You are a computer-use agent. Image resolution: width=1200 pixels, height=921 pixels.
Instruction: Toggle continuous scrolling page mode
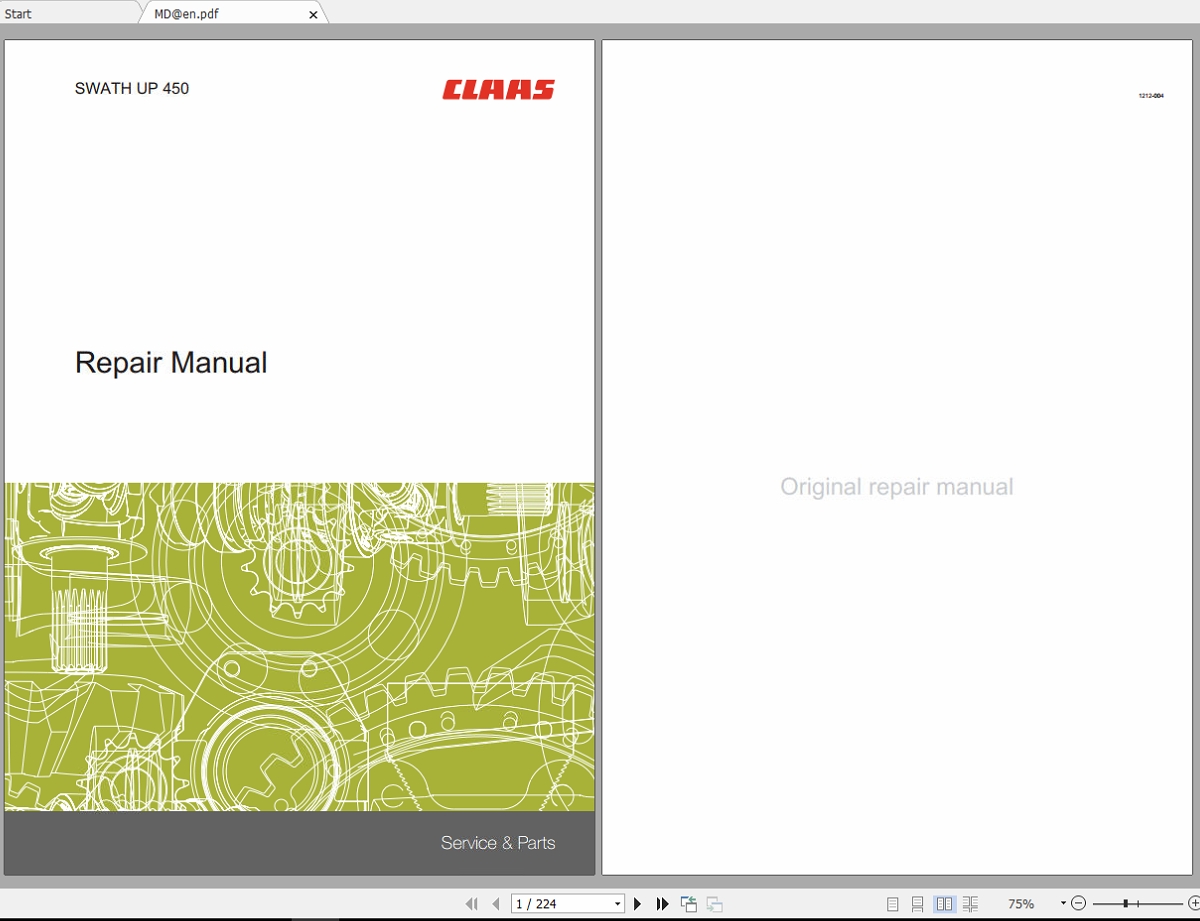pyautogui.click(x=918, y=903)
